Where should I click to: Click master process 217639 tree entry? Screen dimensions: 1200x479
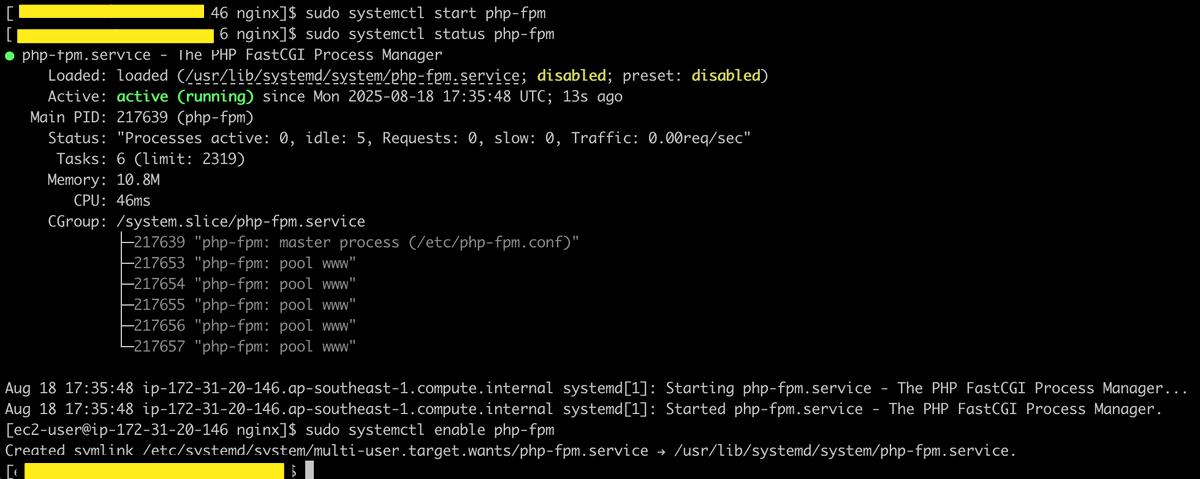click(x=348, y=242)
